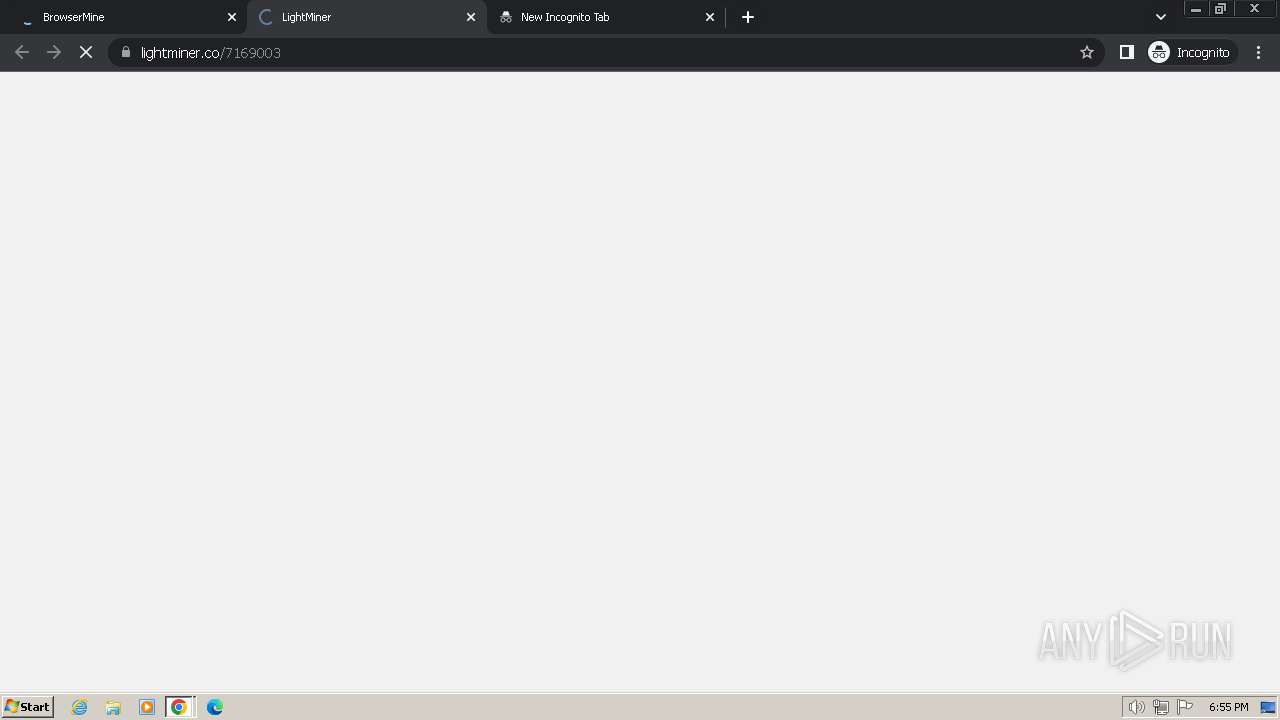
Task: Go forward to next page
Action: click(54, 52)
